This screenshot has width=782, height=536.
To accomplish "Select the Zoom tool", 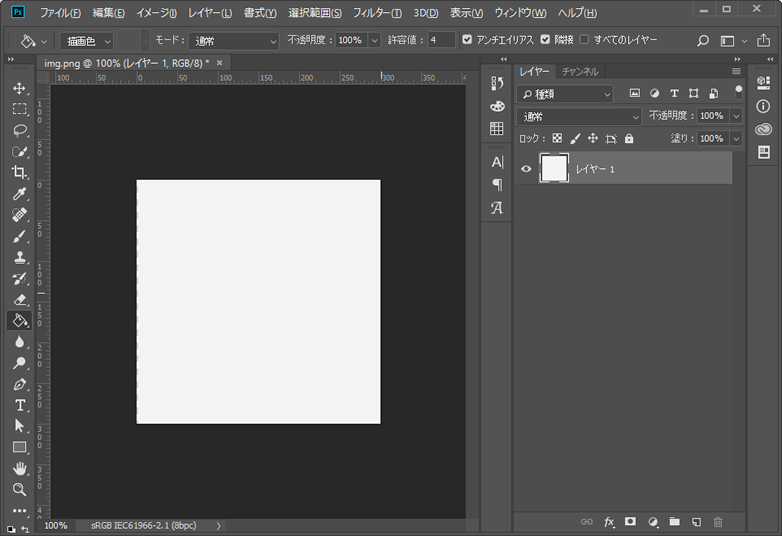I will pyautogui.click(x=19, y=489).
